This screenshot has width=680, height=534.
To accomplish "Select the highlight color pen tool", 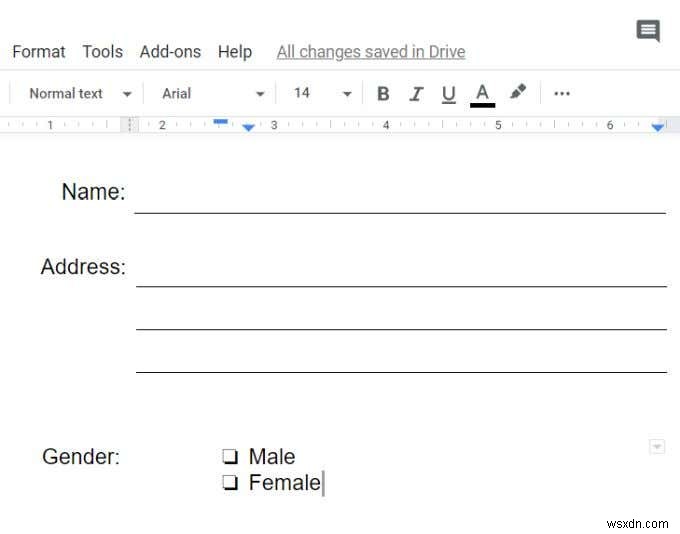I will click(x=518, y=92).
